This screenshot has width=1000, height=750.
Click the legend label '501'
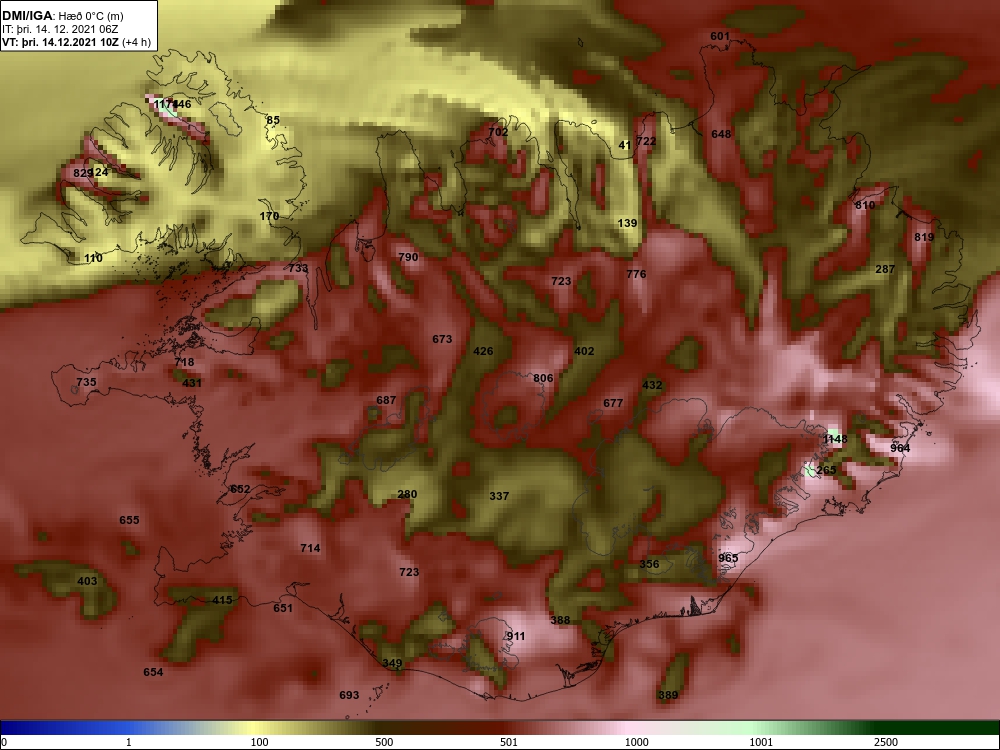pyautogui.click(x=508, y=742)
